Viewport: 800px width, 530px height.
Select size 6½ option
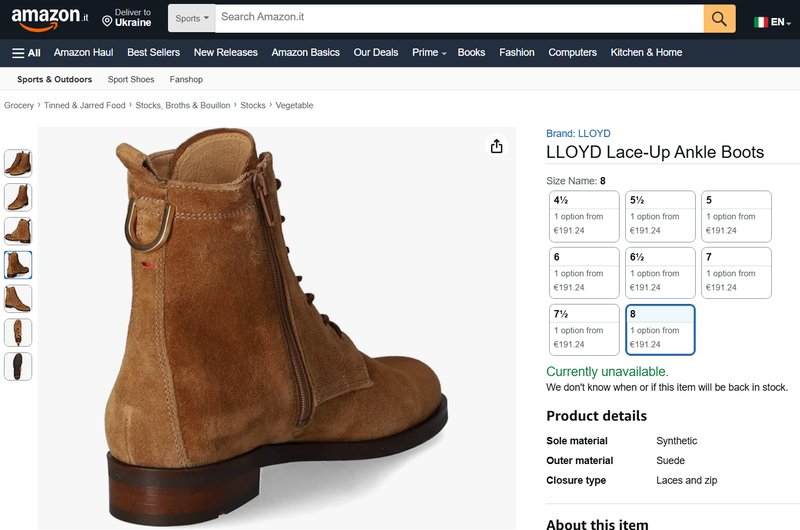660,273
